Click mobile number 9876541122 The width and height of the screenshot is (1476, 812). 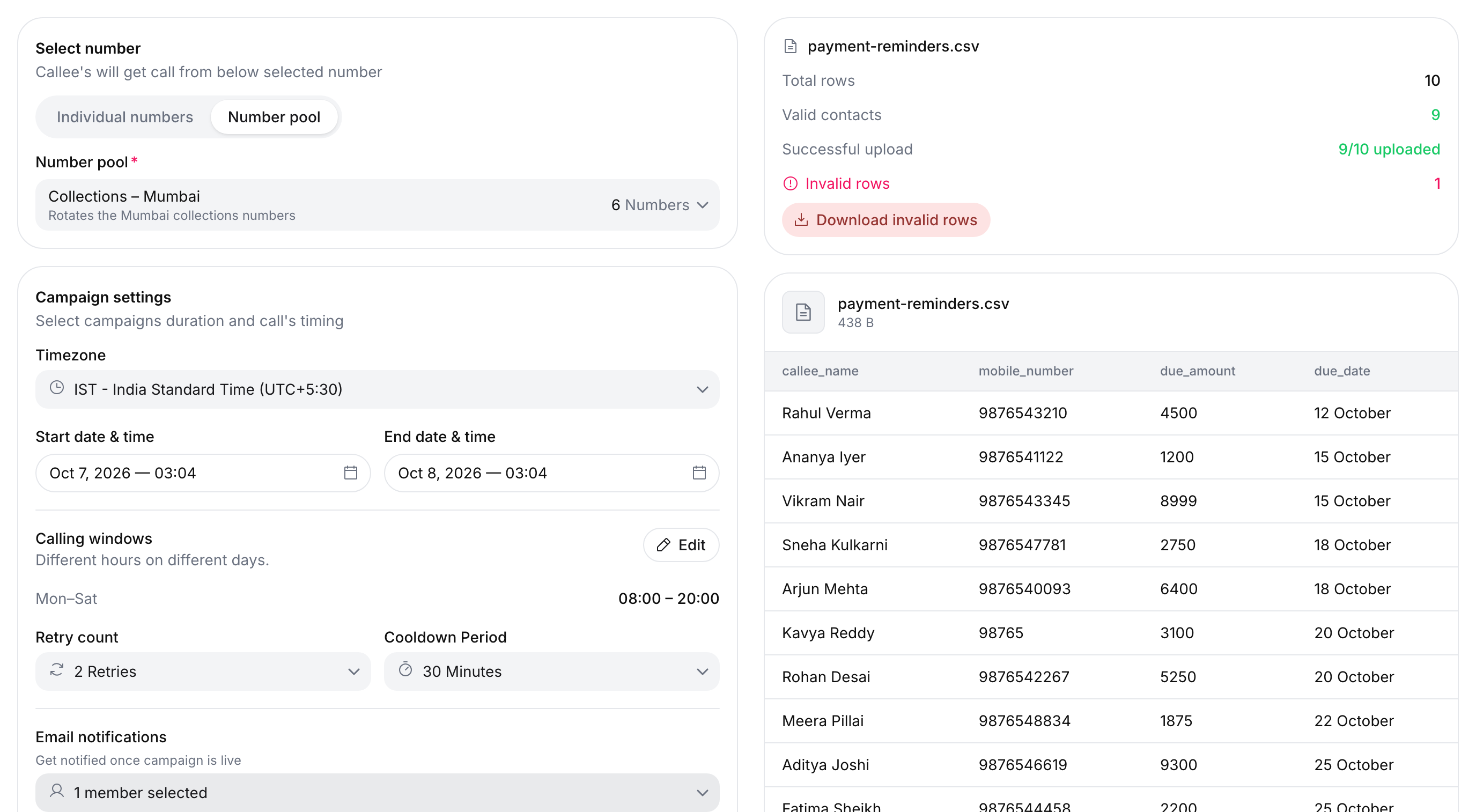tap(1021, 457)
